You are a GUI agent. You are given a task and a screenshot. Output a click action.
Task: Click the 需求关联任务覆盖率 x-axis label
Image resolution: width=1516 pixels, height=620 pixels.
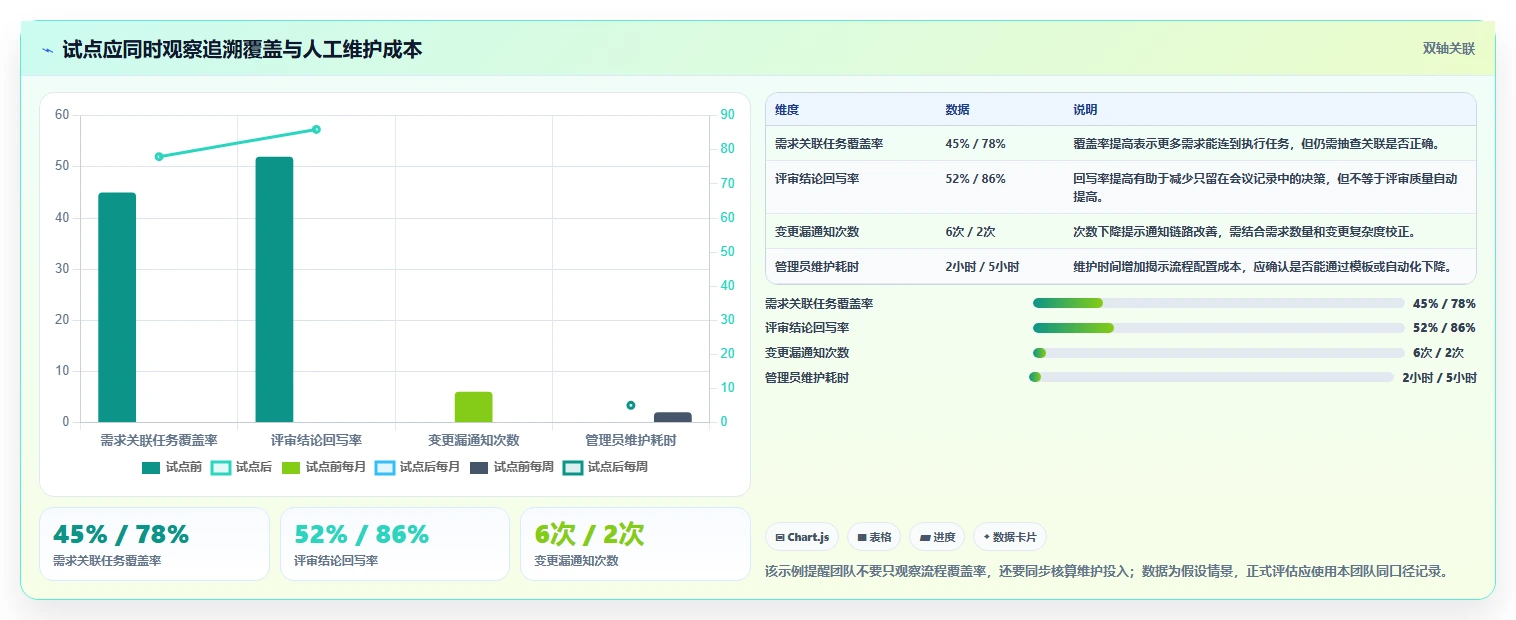(159, 440)
